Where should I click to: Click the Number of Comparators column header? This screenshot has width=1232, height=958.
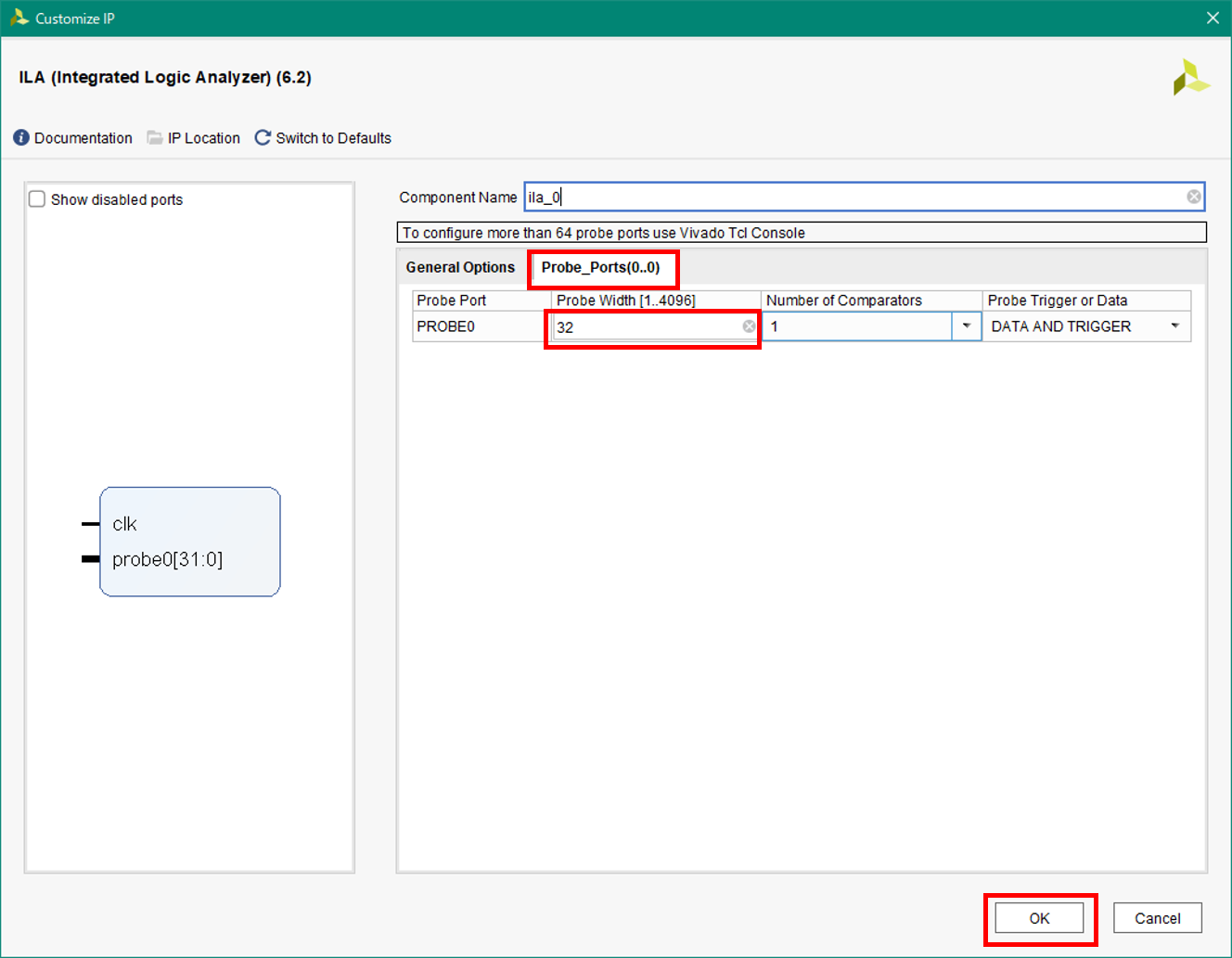coord(872,300)
